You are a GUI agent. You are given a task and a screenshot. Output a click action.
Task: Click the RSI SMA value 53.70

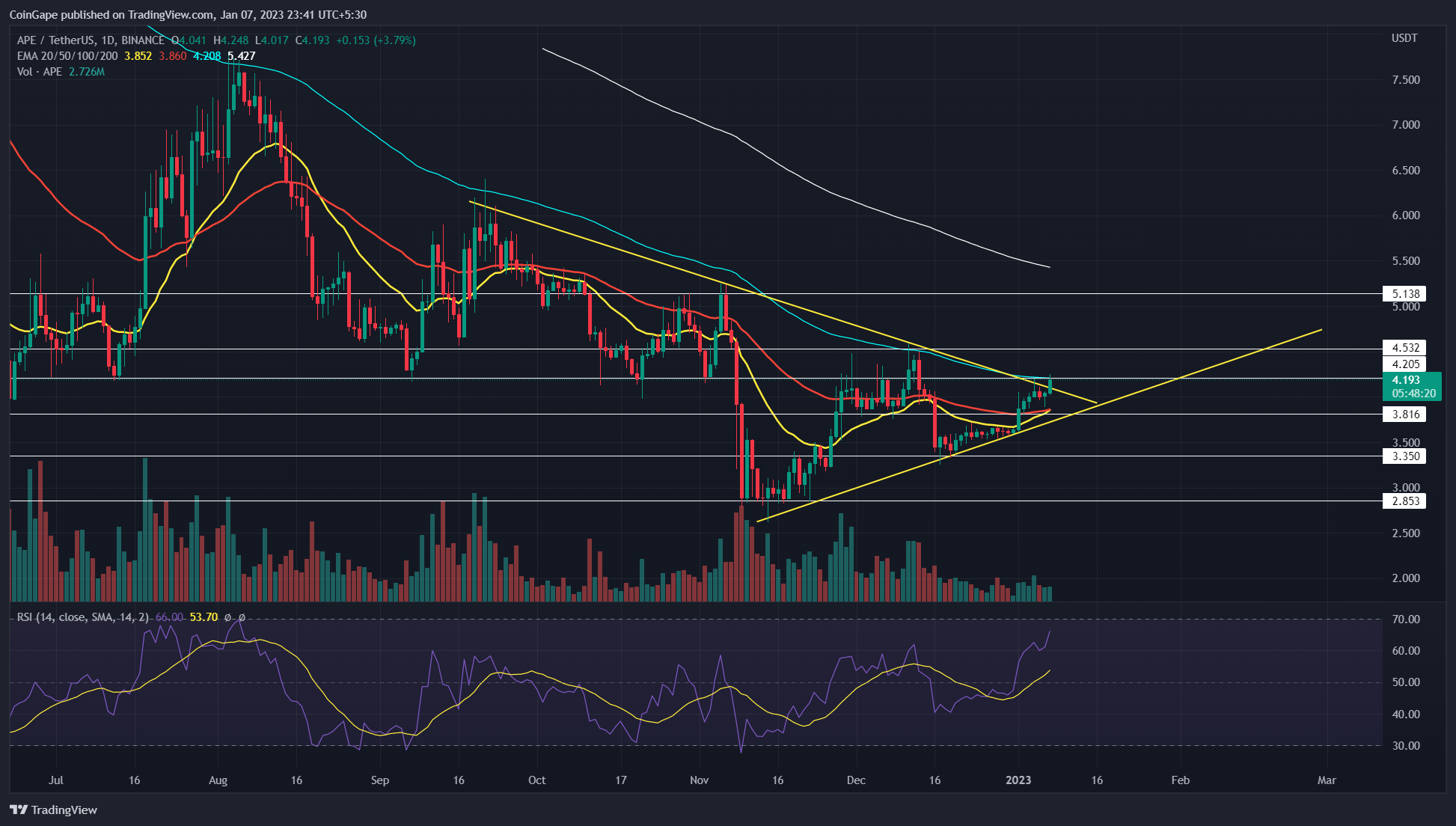(204, 617)
